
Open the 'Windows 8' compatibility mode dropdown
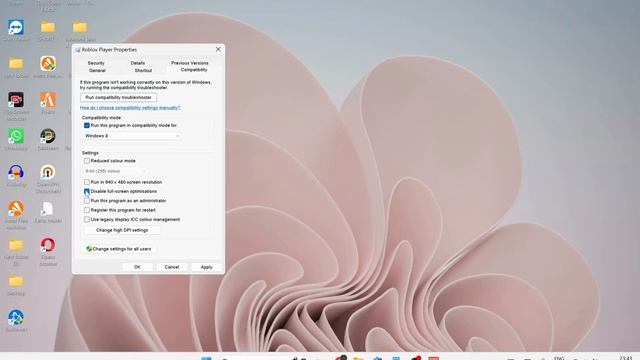(x=131, y=136)
